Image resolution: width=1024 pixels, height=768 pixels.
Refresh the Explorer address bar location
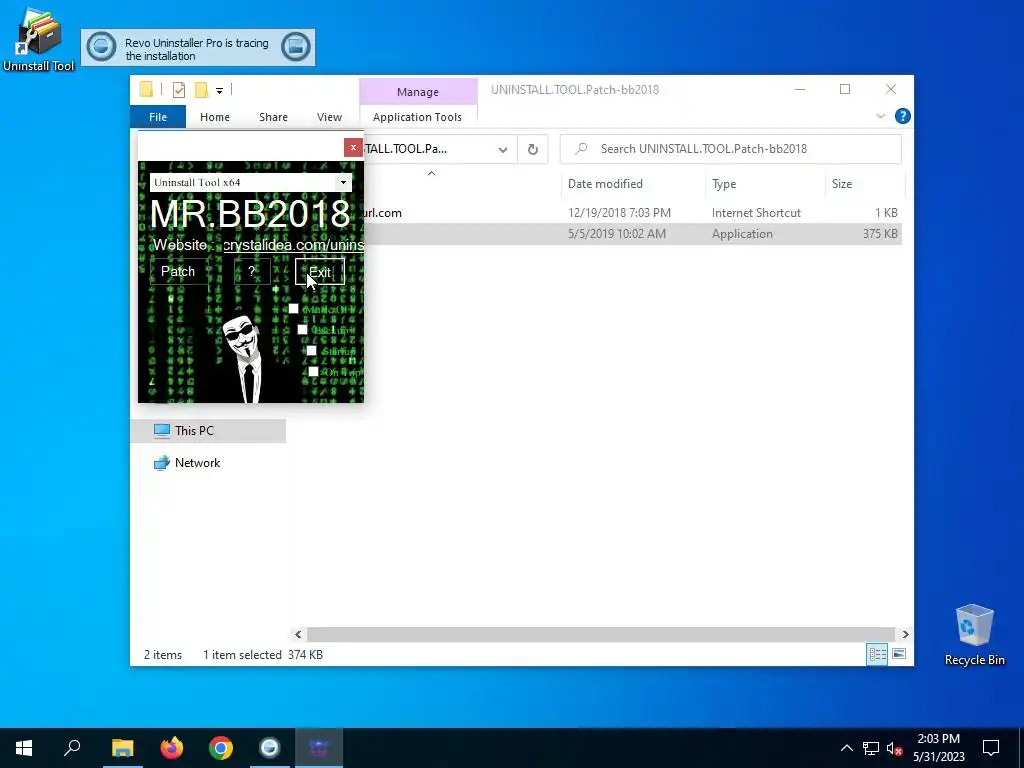[533, 149]
